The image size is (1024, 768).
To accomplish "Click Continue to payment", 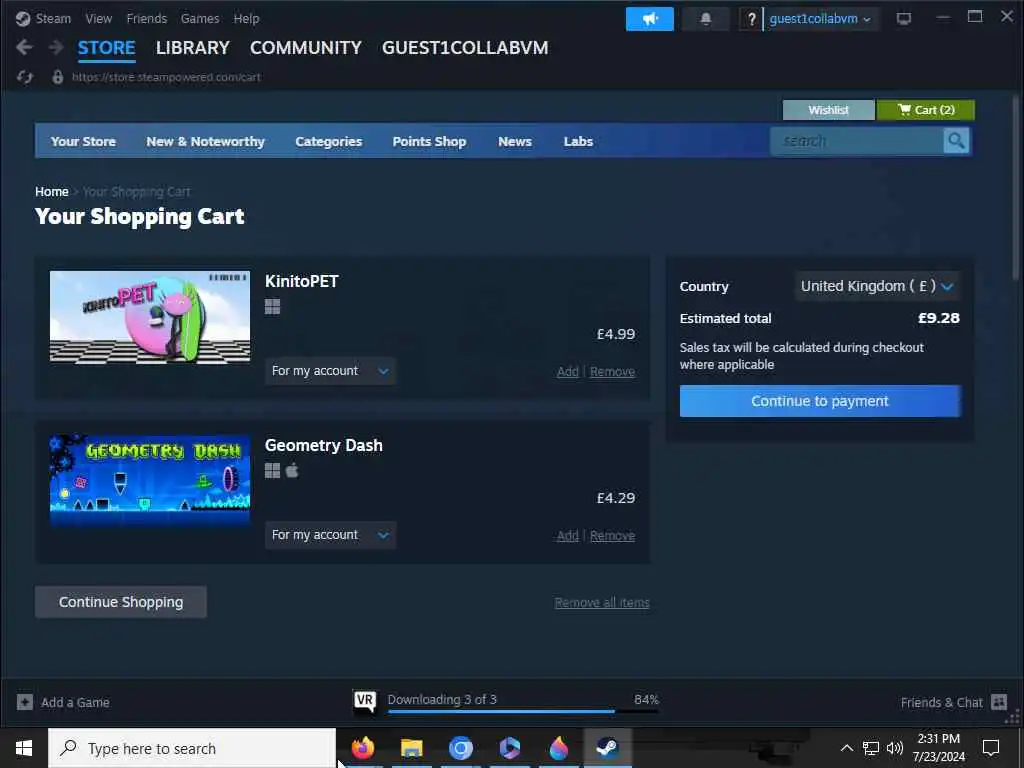I will click(x=820, y=401).
